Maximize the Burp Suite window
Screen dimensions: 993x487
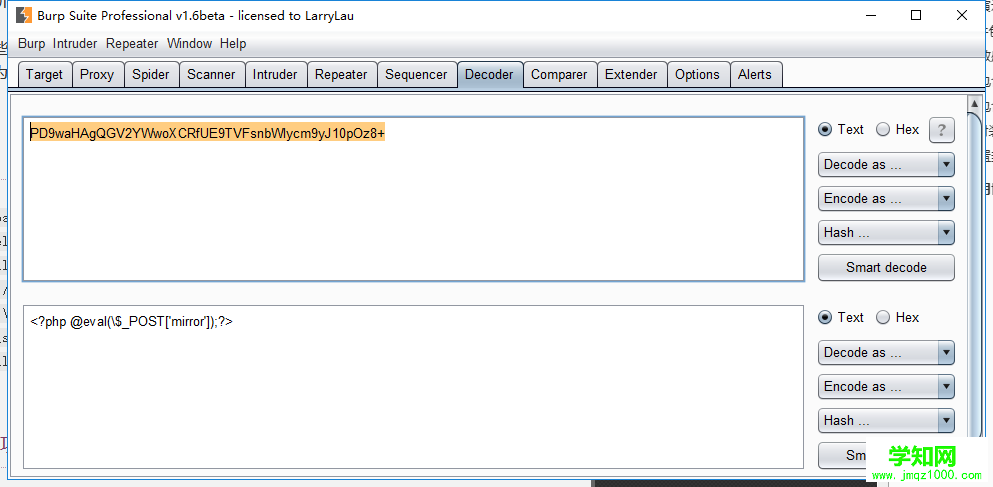tap(916, 16)
